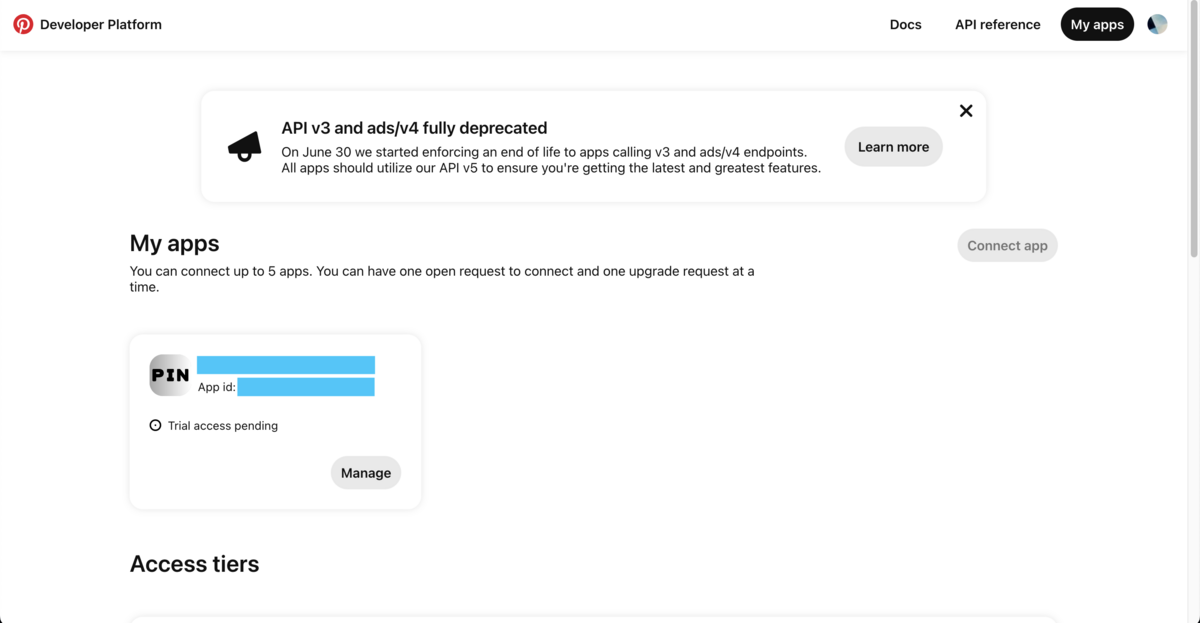
Task: Go to My apps tab
Action: click(x=1097, y=24)
